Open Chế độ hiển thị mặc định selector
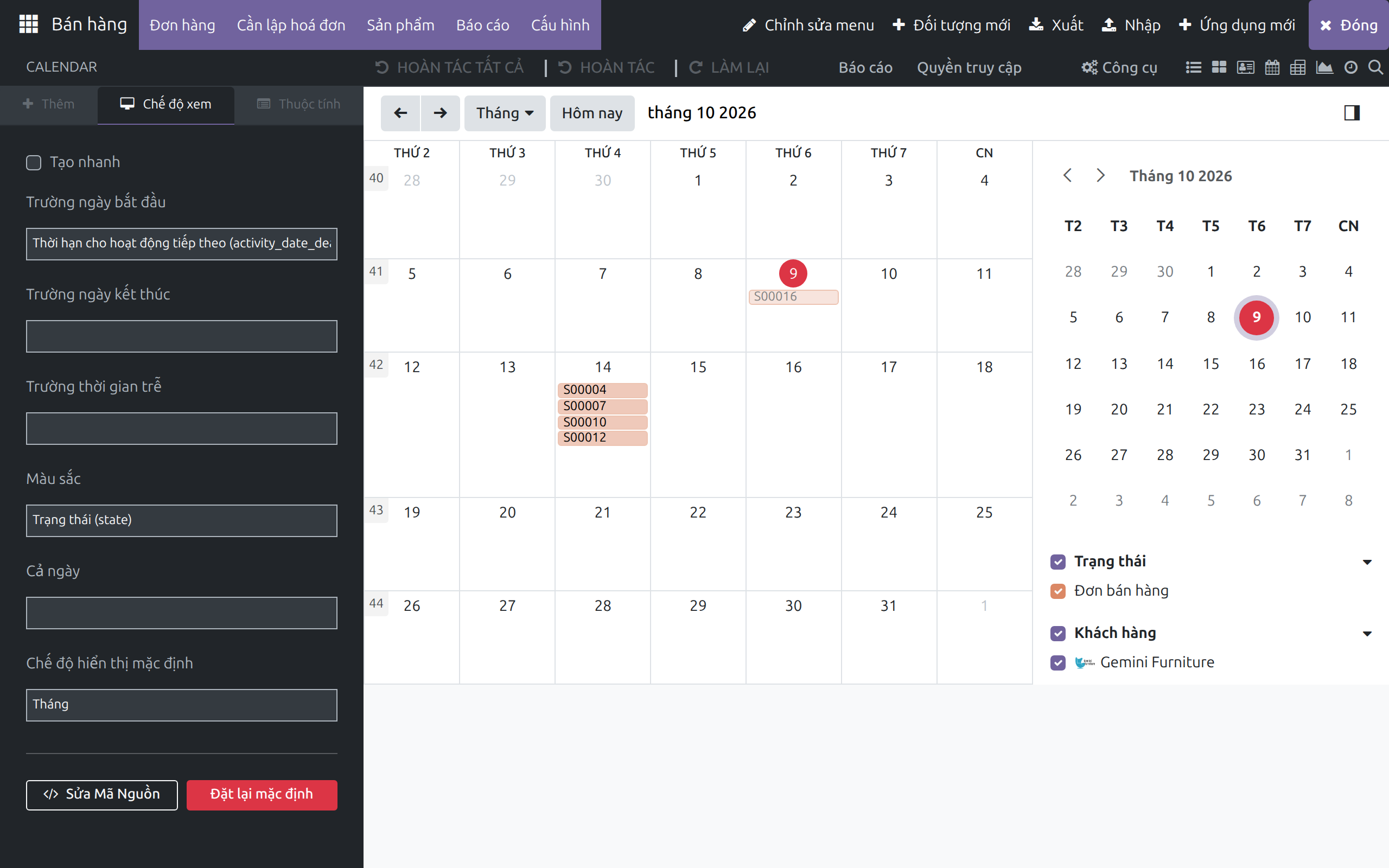 click(x=181, y=705)
